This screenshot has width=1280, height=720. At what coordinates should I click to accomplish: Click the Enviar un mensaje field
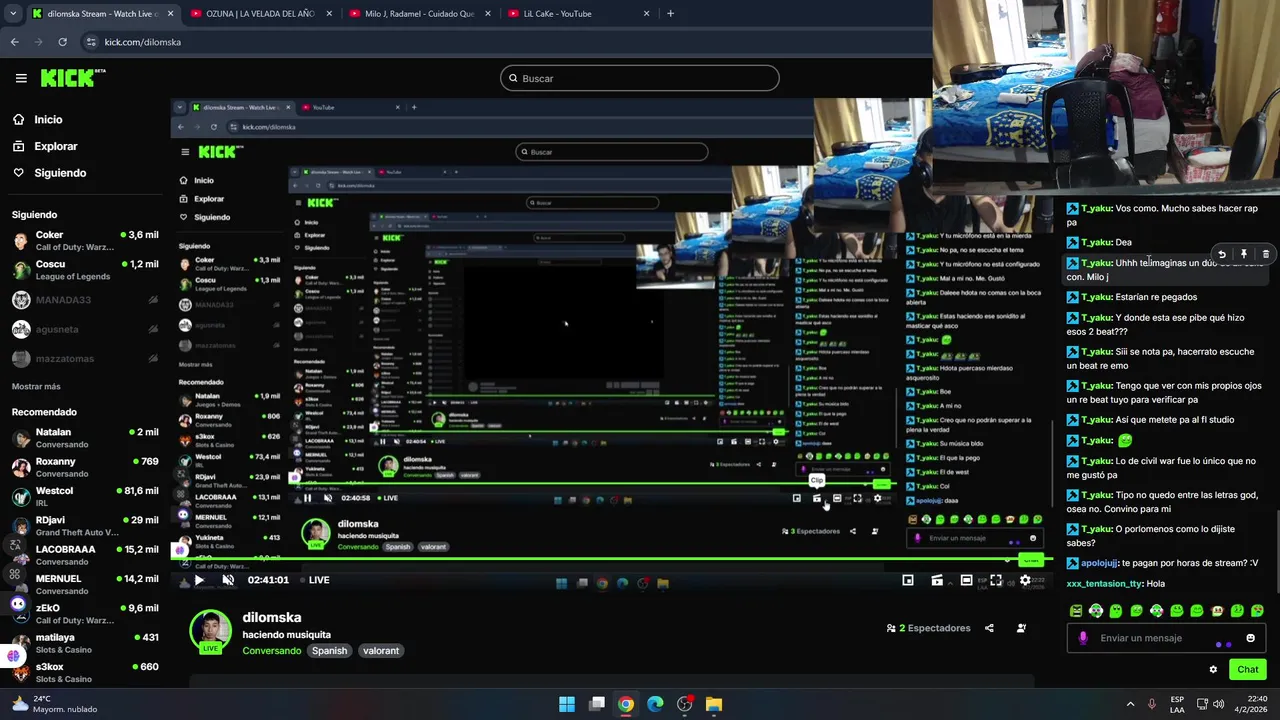(1166, 638)
